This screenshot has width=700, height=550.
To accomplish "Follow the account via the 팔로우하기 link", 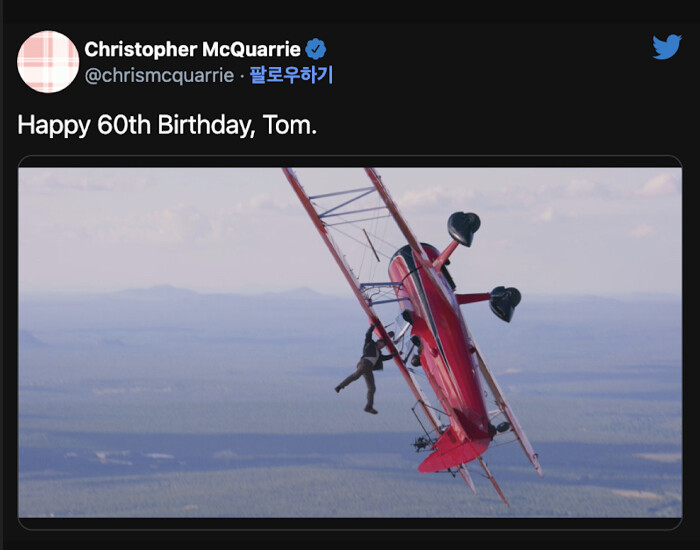I will click(291, 75).
